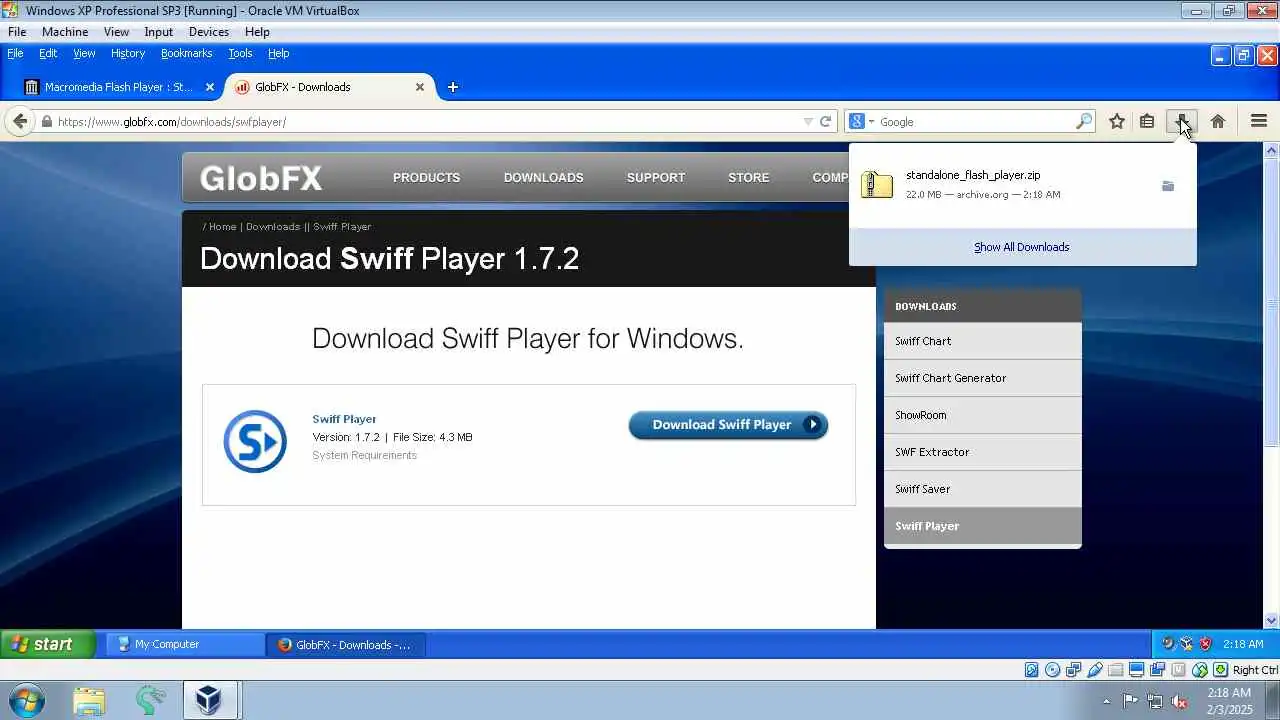Click VirtualBox hard disk activity icon
This screenshot has width=1280, height=720.
point(1032,670)
